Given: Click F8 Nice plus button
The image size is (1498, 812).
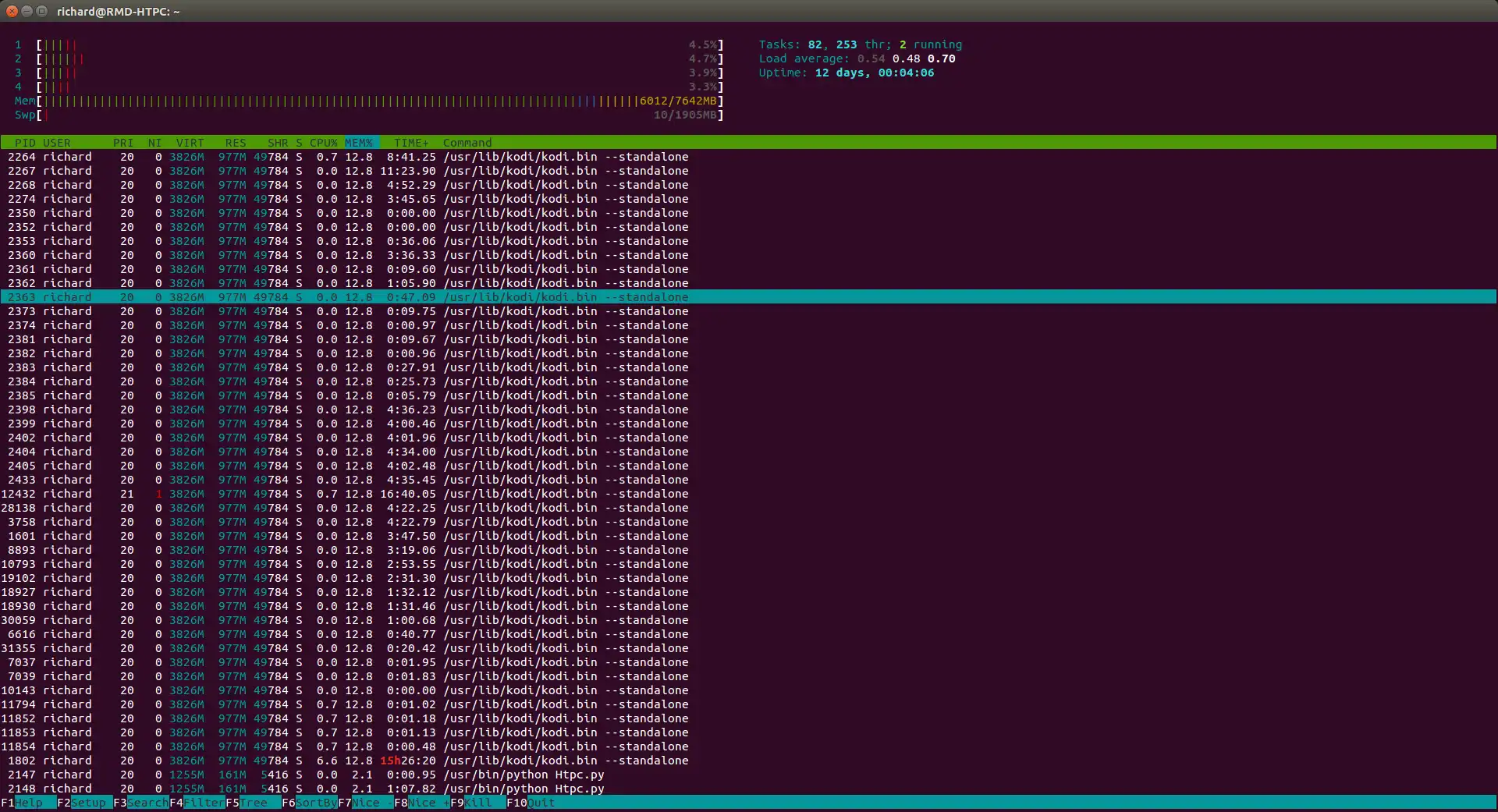Looking at the screenshot, I should pos(421,803).
